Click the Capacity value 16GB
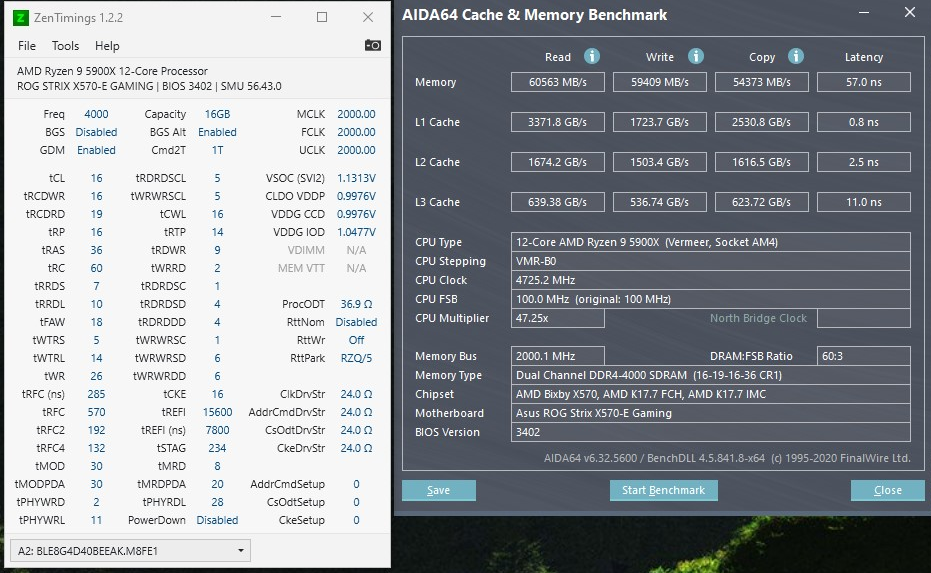 coord(217,114)
